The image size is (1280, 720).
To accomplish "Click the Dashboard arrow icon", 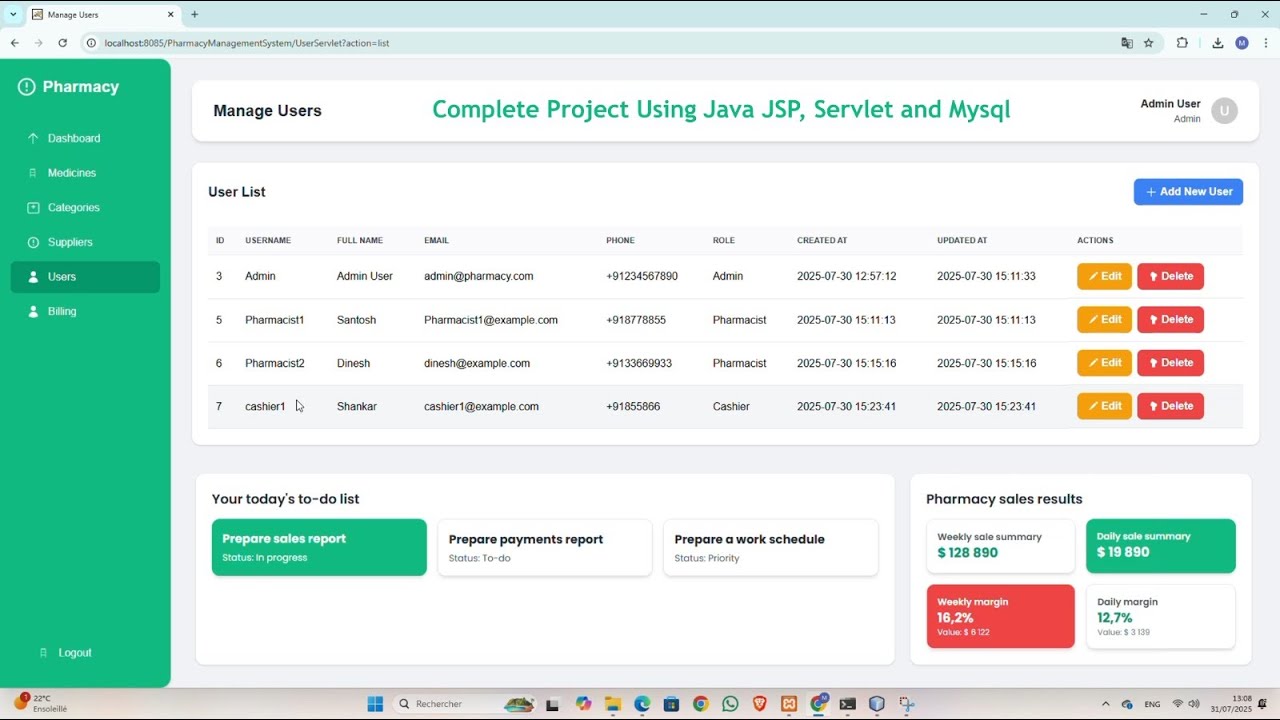I will pos(33,138).
